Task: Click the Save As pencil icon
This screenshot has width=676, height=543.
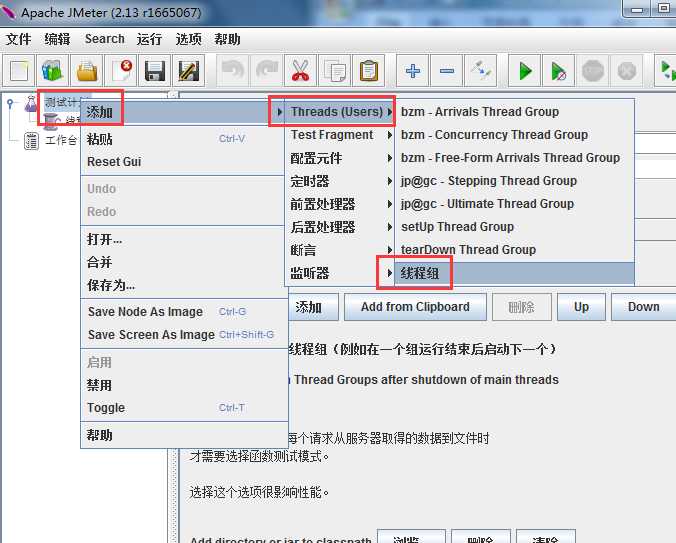Action: [x=188, y=71]
